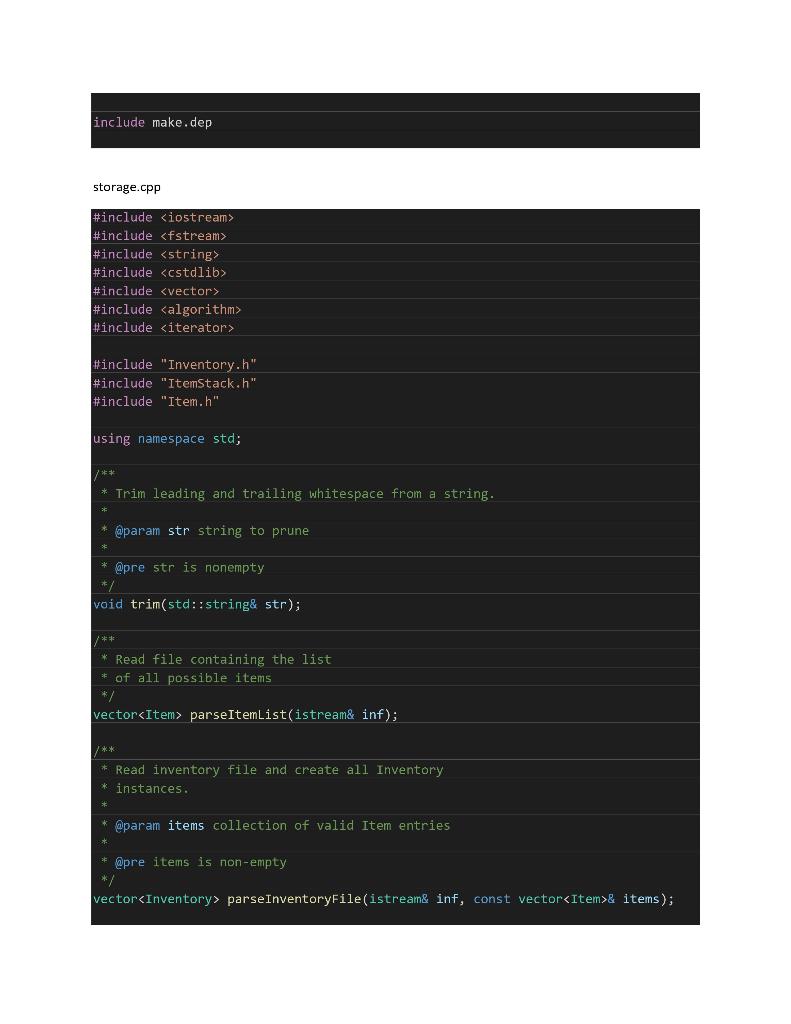The image size is (791, 1024).
Task: Click the '@param str string to prune' comment
Action: pyautogui.click(x=204, y=530)
